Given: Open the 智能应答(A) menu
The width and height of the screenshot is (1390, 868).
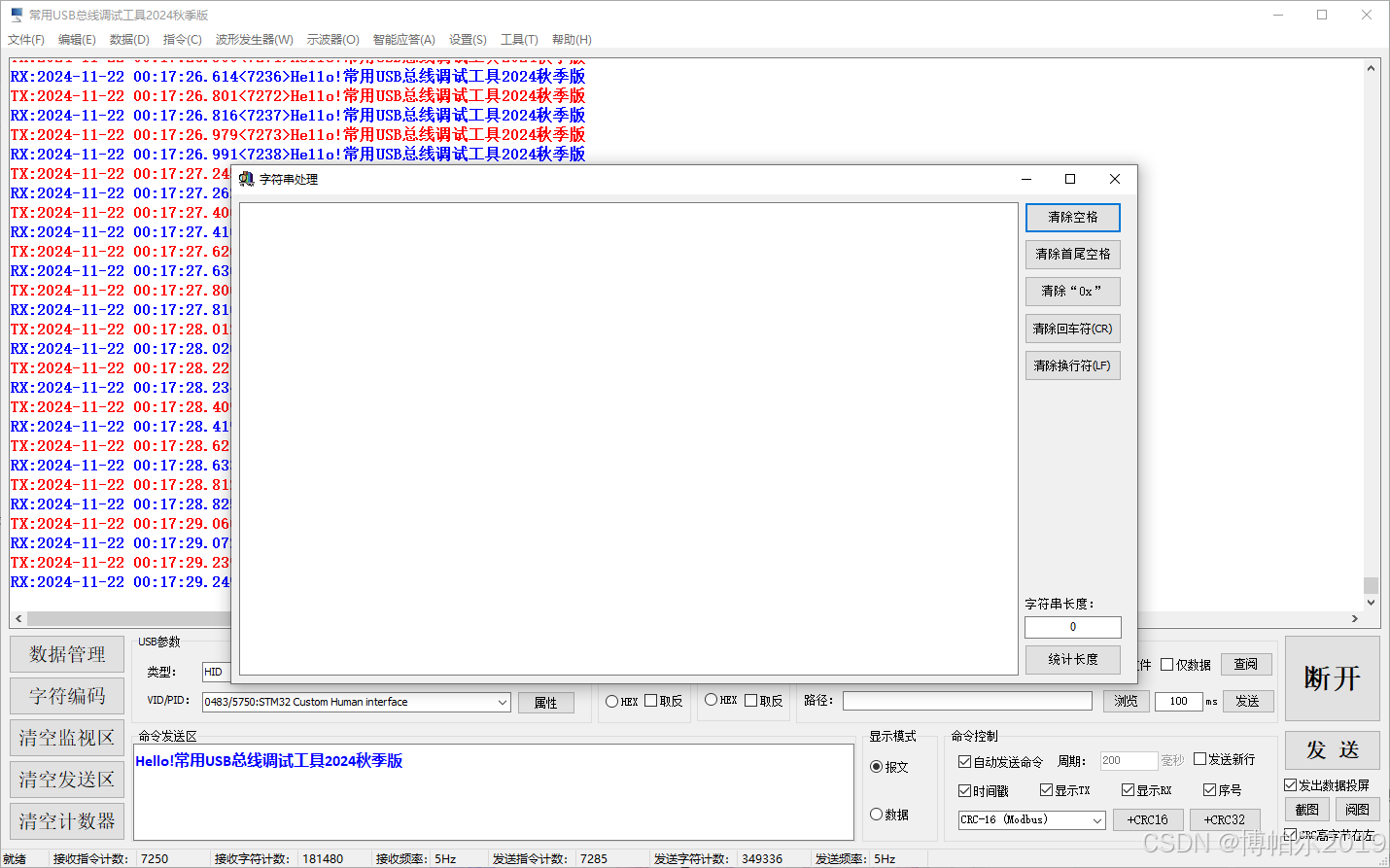Looking at the screenshot, I should pos(404,40).
